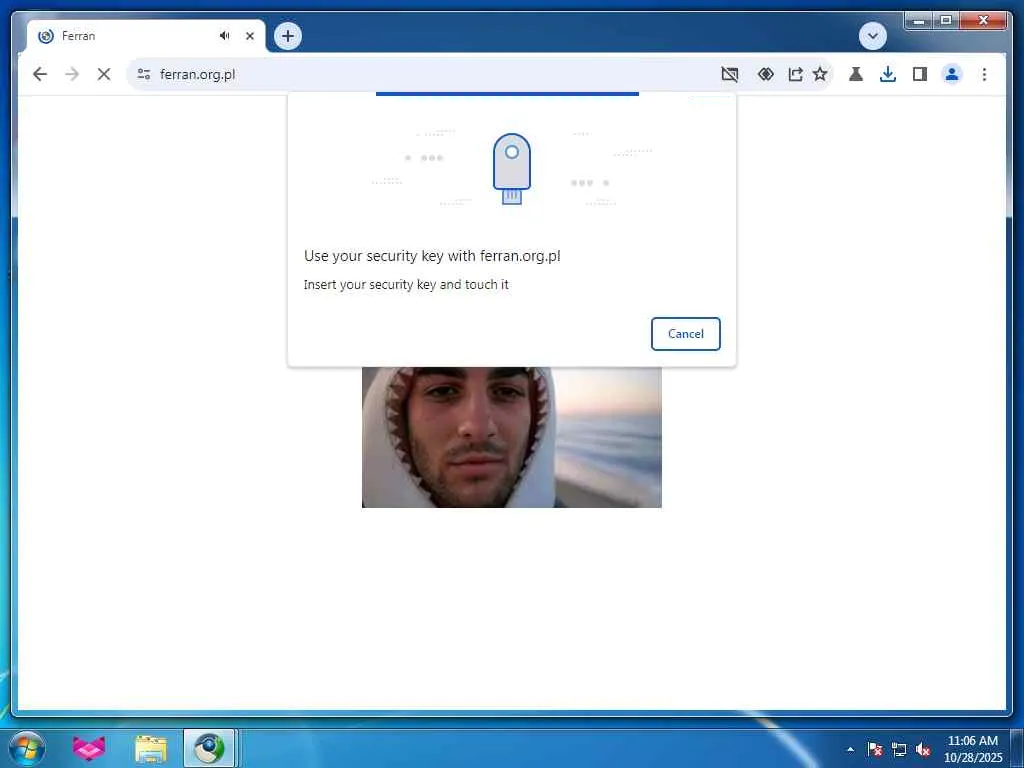Click the camera blocked icon in address bar
Image resolution: width=1024 pixels, height=768 pixels.
tap(729, 74)
